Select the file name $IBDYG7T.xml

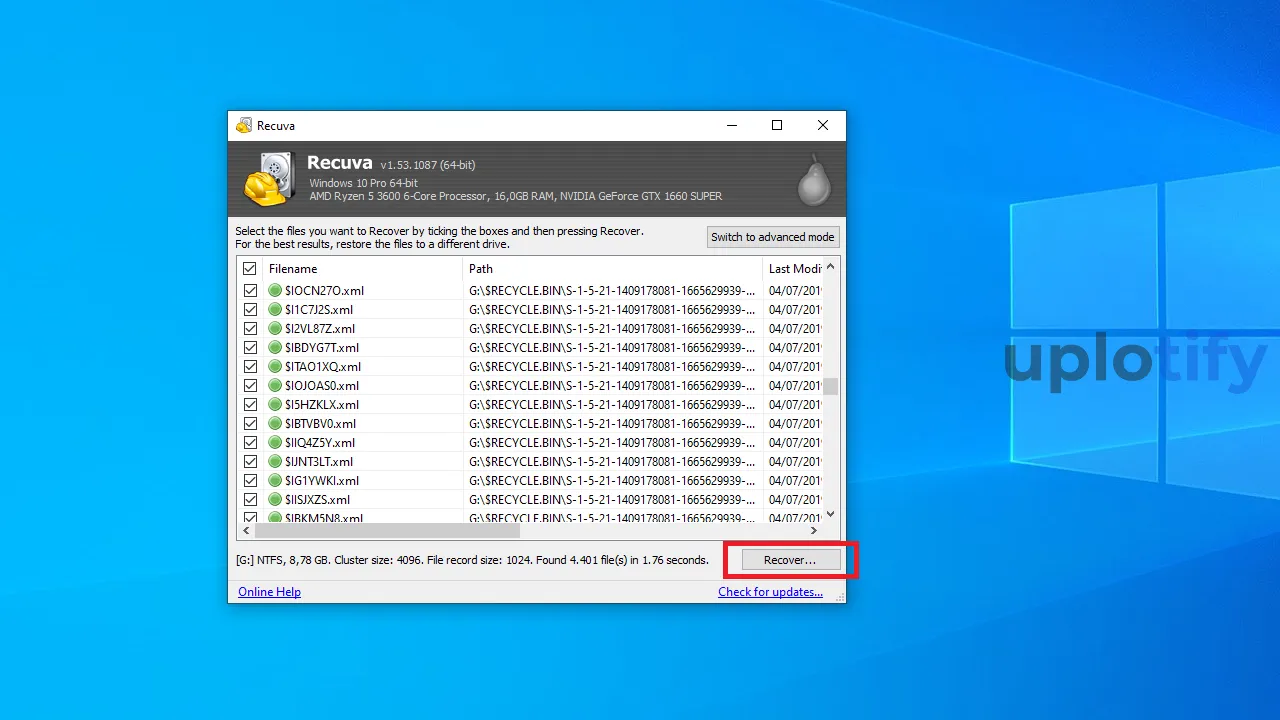tap(322, 348)
